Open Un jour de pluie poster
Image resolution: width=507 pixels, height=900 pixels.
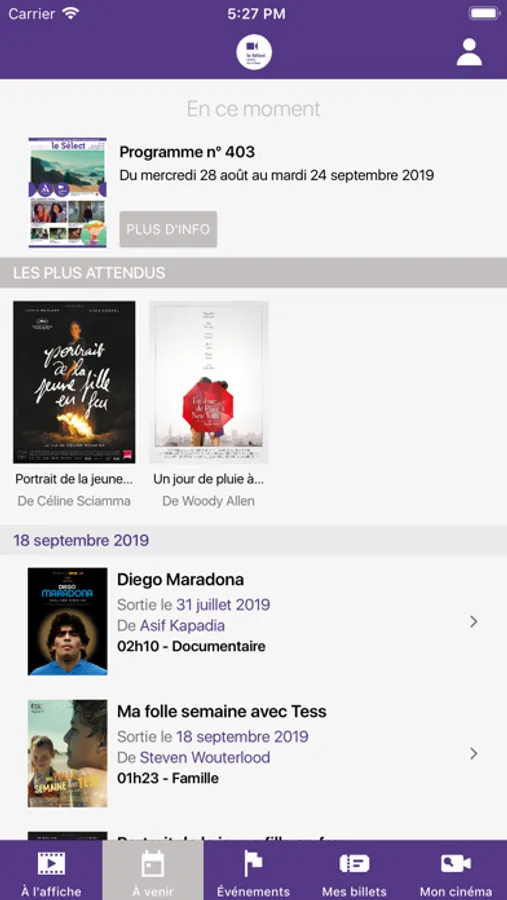click(208, 382)
